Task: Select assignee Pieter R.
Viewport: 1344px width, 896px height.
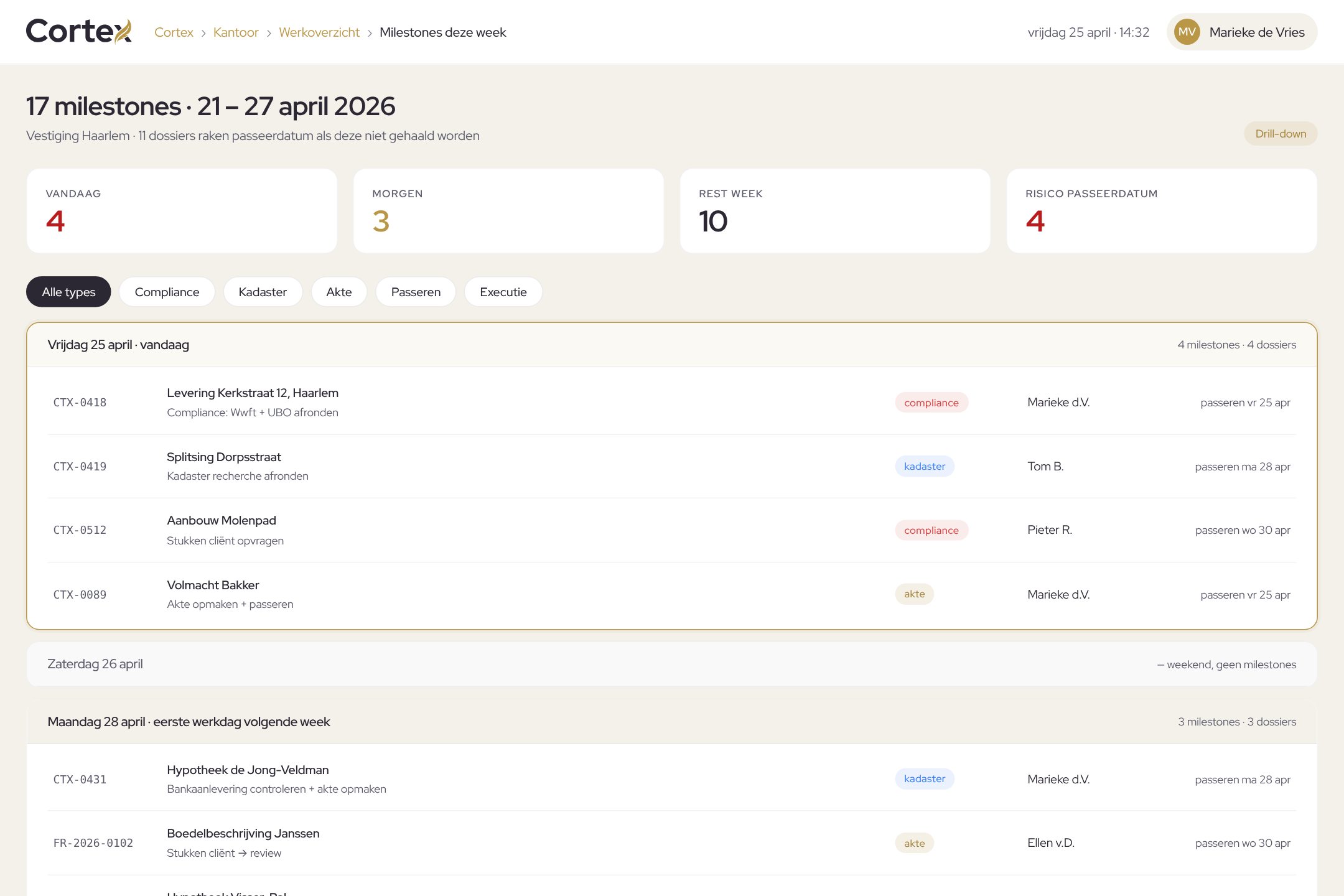Action: 1050,530
